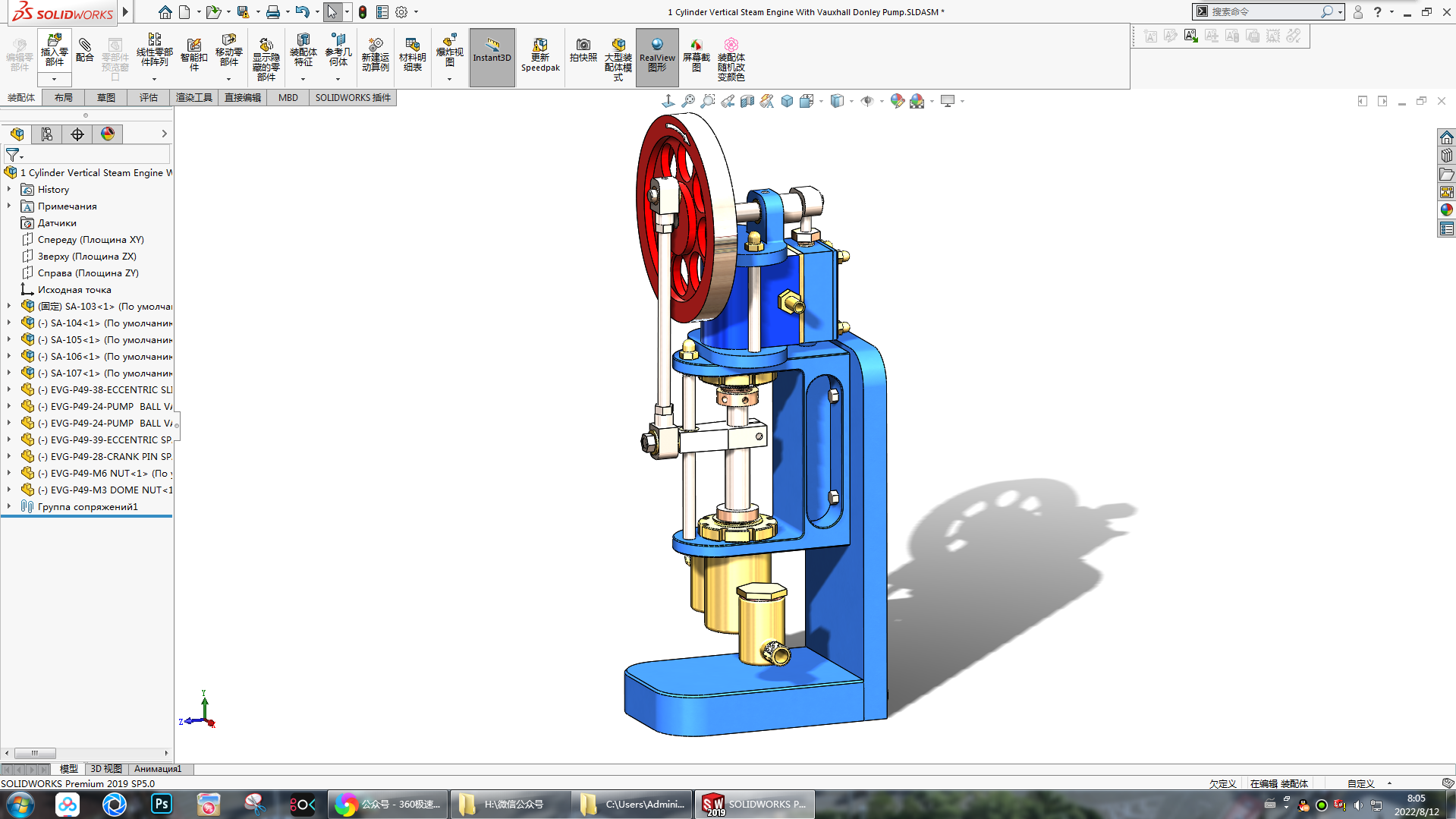Image resolution: width=1456 pixels, height=819 pixels.
Task: Open the SOLIDWORKS 插件 tab
Action: pyautogui.click(x=353, y=98)
